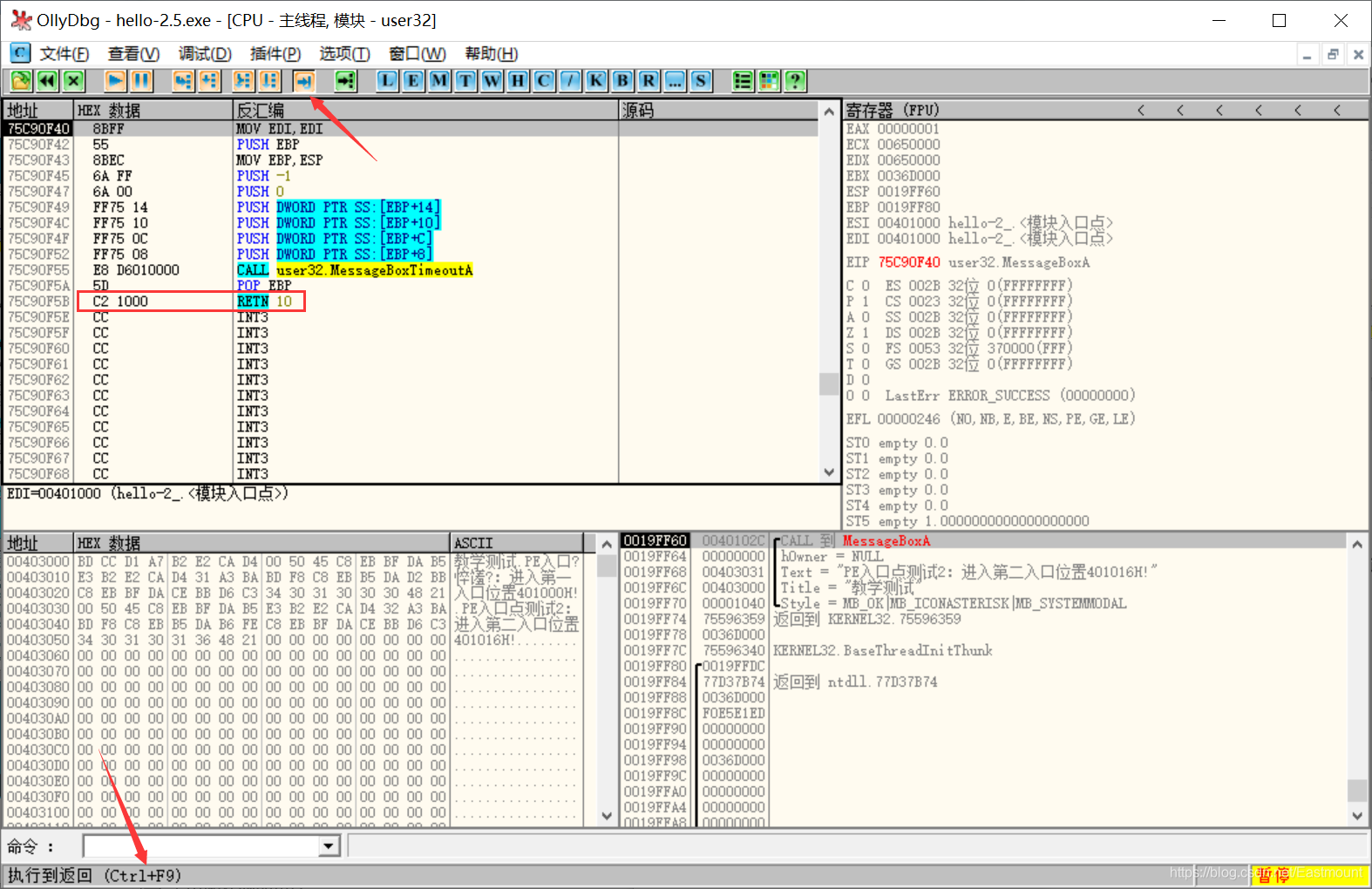
Task: Click the Appearance color grid icon
Action: tap(769, 81)
